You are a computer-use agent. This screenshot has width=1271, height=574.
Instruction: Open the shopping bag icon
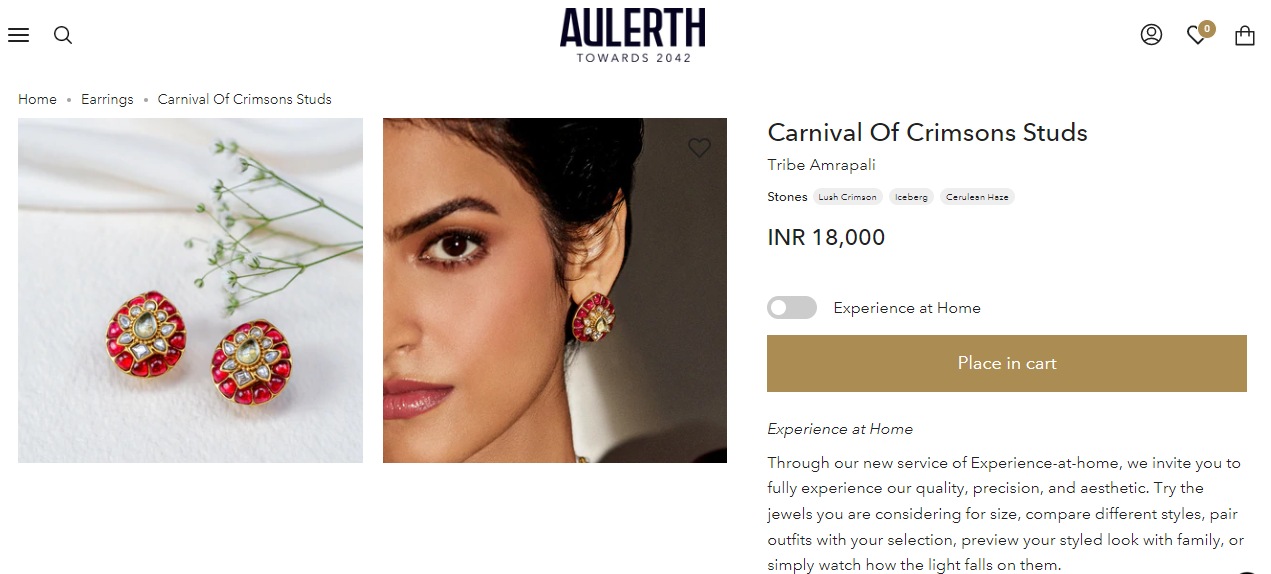pos(1244,35)
